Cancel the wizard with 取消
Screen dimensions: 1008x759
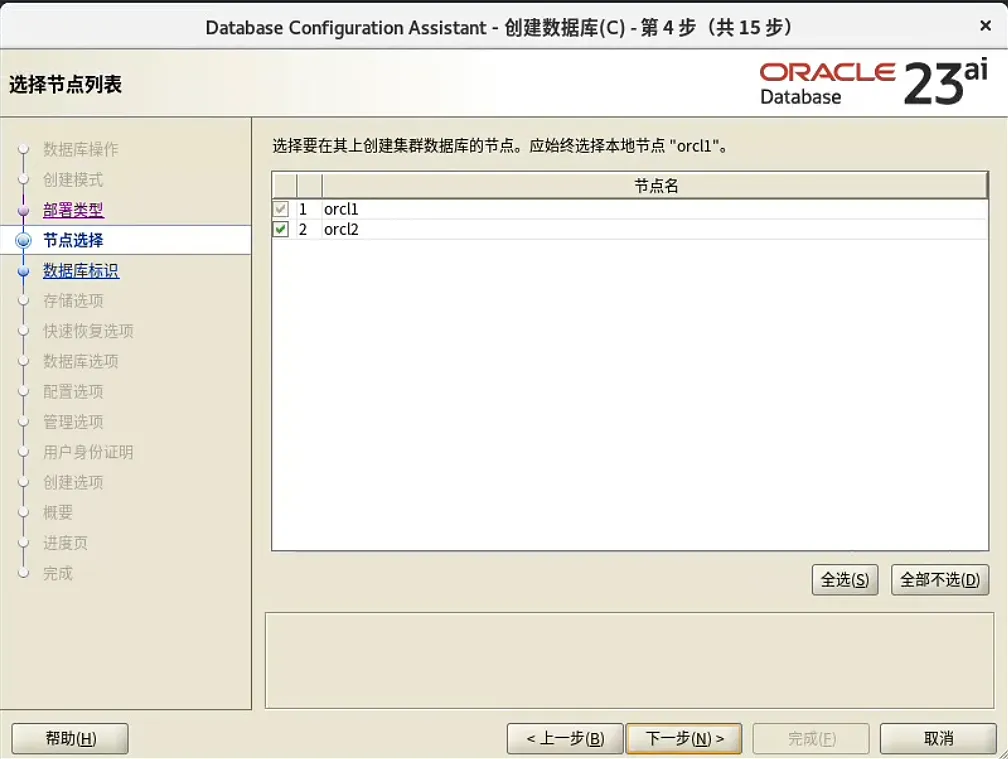pyautogui.click(x=938, y=738)
